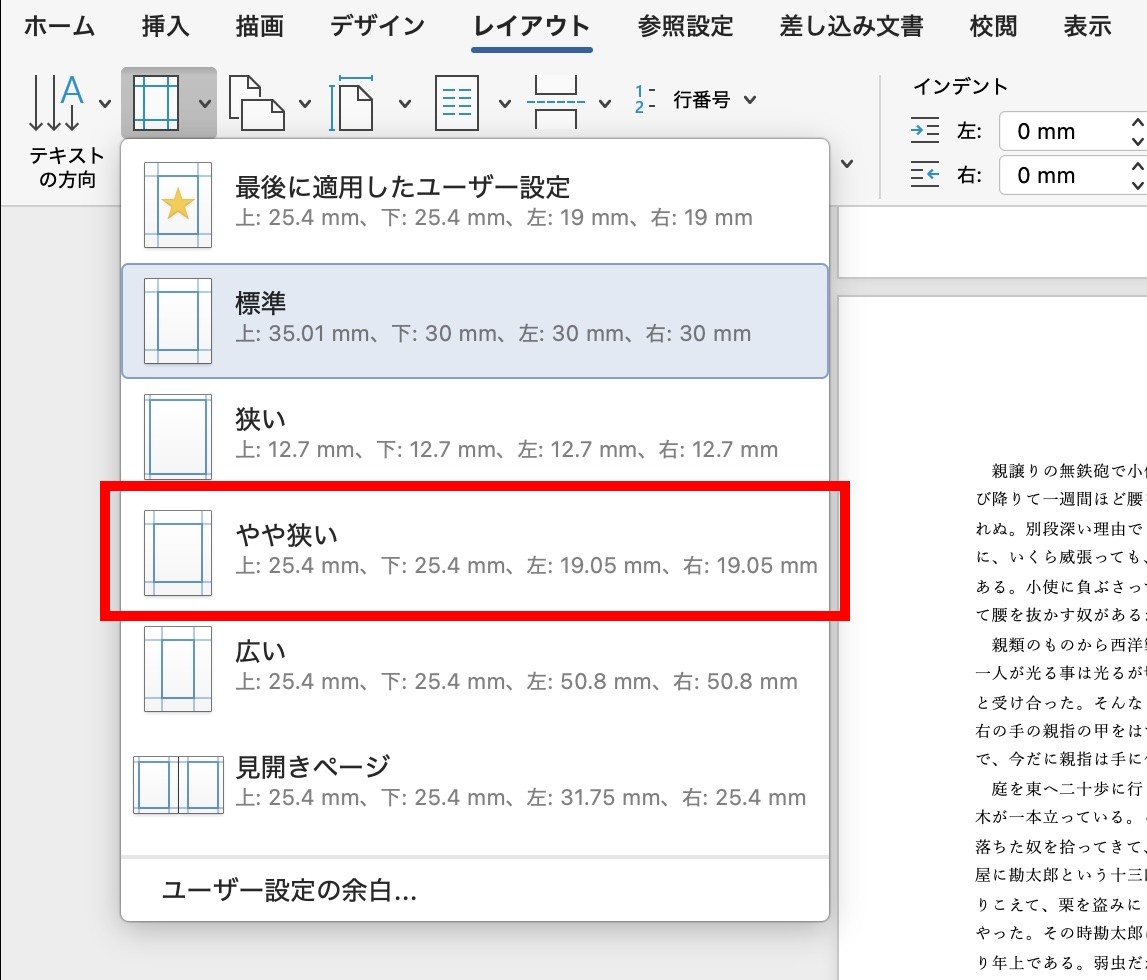Image resolution: width=1147 pixels, height=980 pixels.
Task: Switch to the 挿入 tab
Action: 165,26
